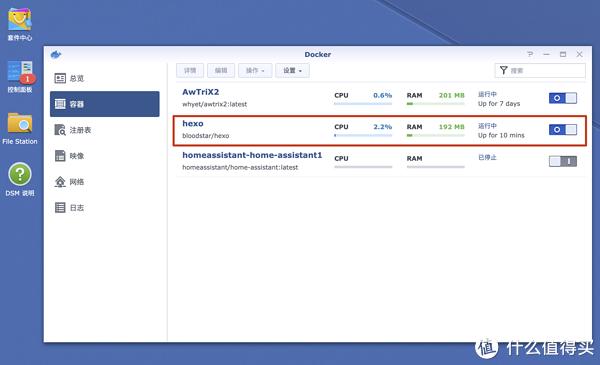This screenshot has height=365, width=600.
Task: Open the Network (网络) sidebar icon
Action: (x=60, y=182)
